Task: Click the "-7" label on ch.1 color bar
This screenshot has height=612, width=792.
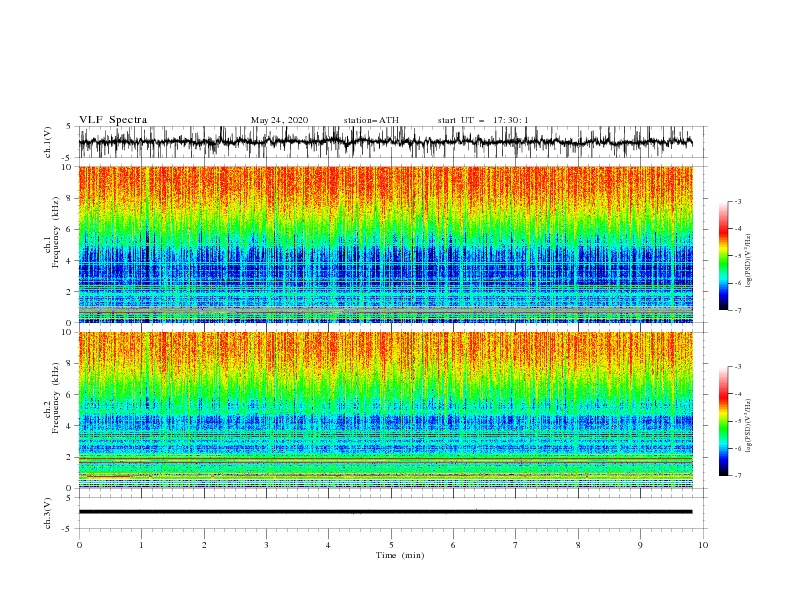Action: (x=738, y=310)
